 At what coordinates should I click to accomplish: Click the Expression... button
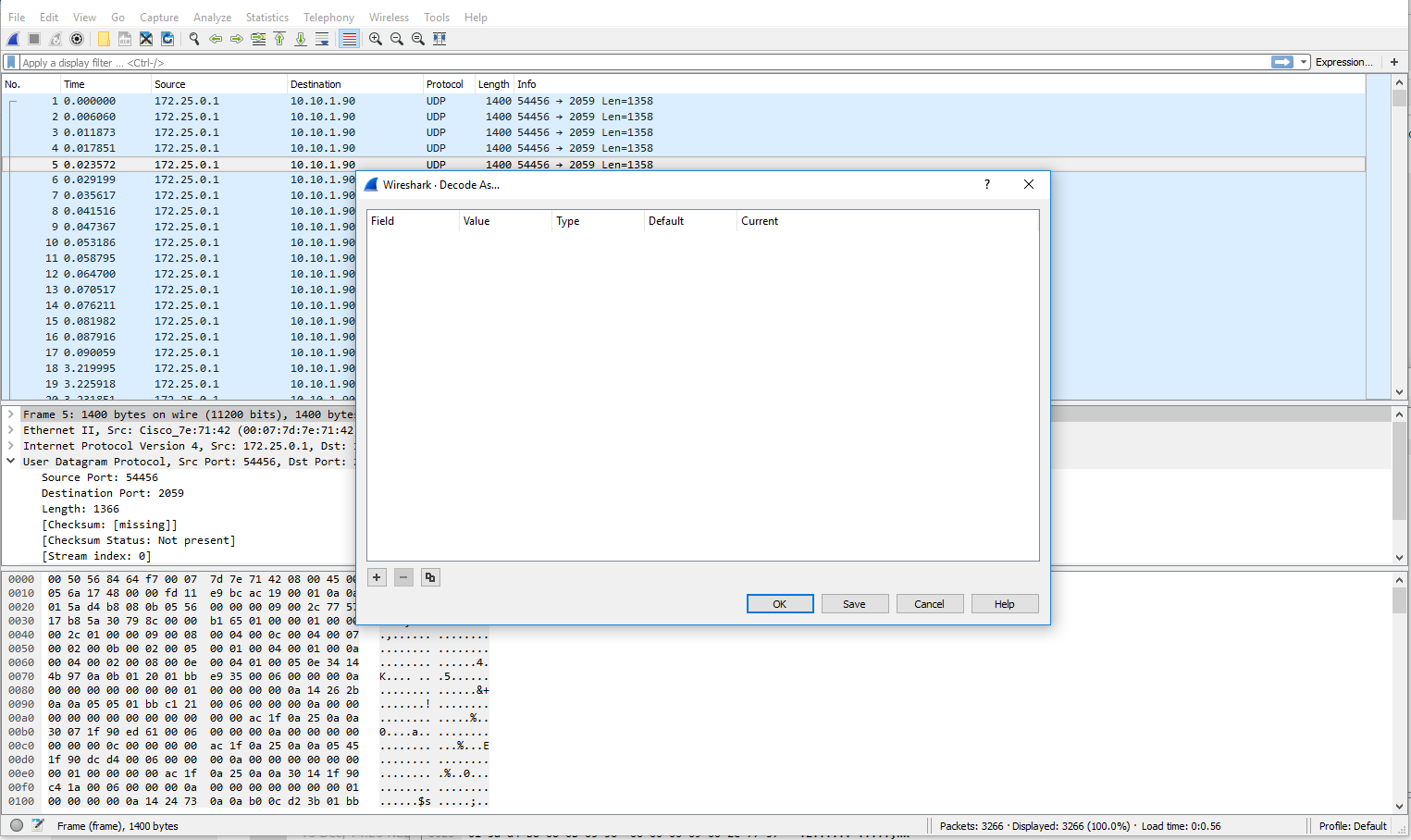coord(1343,62)
